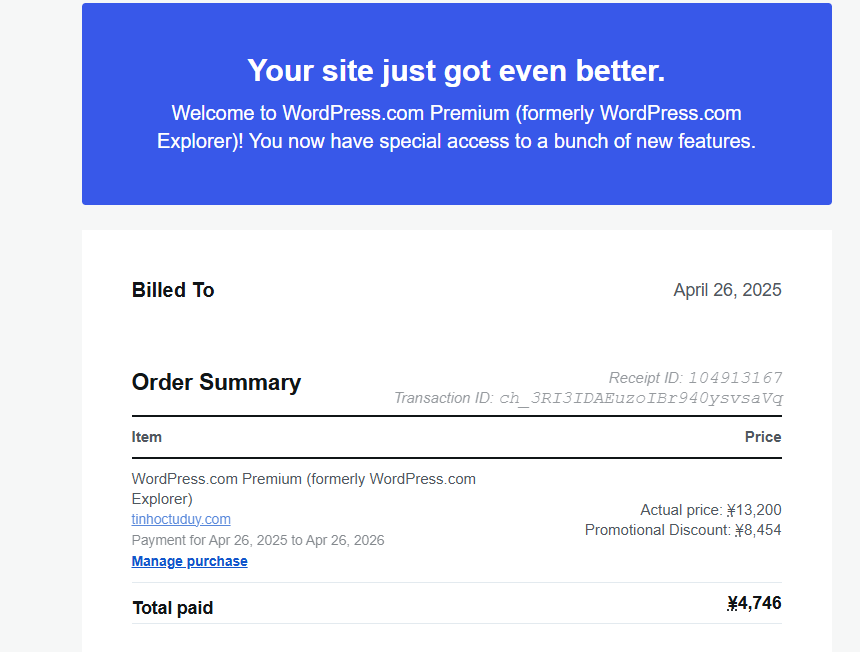Select the actual price ¥13,200 amount
This screenshot has width=860, height=652.
pos(754,510)
